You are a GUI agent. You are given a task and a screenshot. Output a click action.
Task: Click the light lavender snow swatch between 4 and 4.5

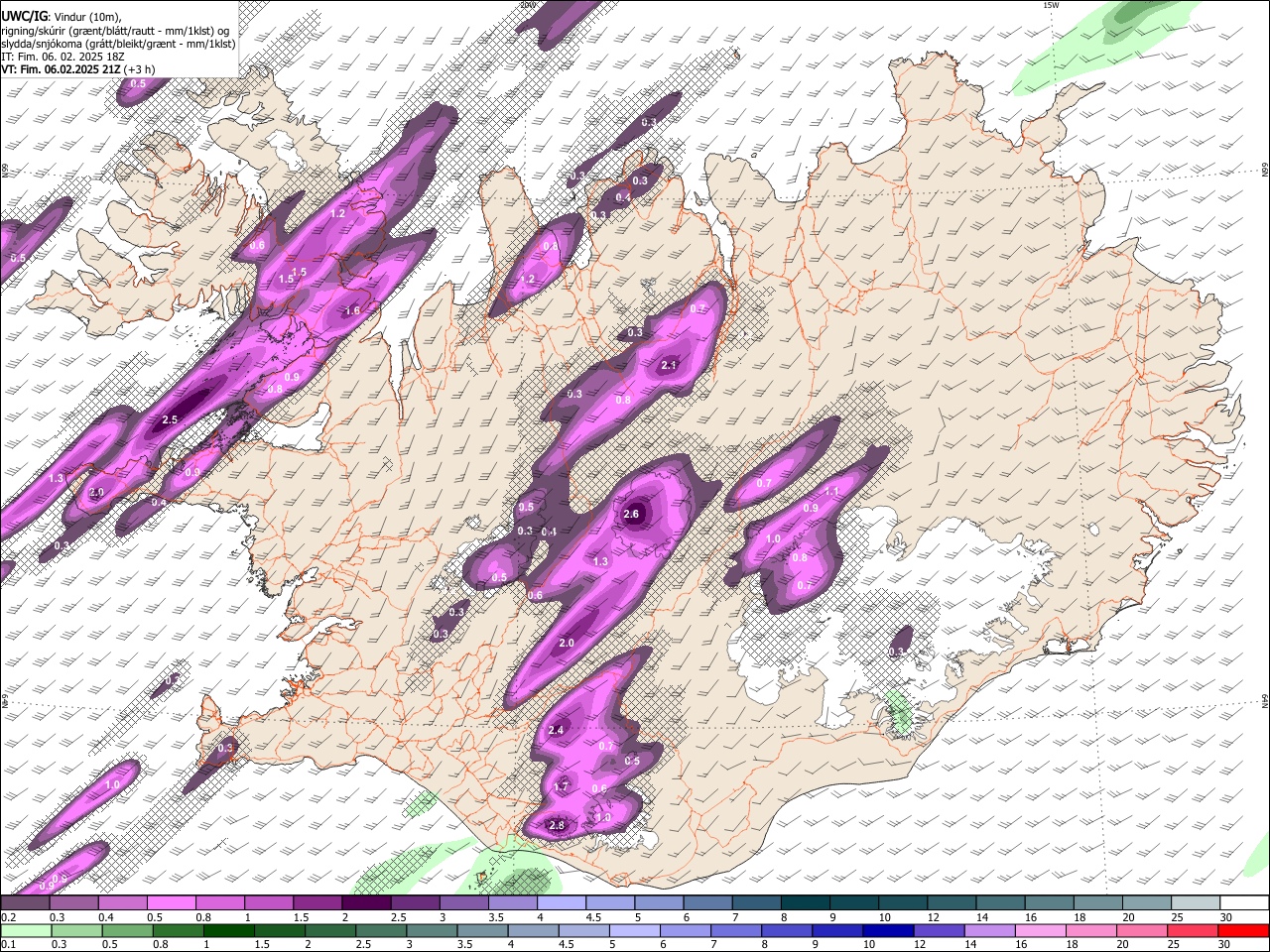560,902
